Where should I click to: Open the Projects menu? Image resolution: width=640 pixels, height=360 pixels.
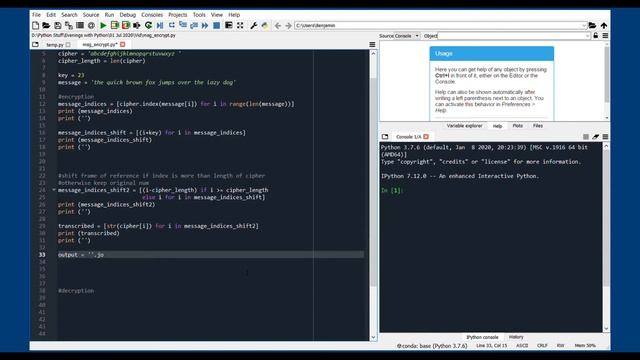click(178, 15)
